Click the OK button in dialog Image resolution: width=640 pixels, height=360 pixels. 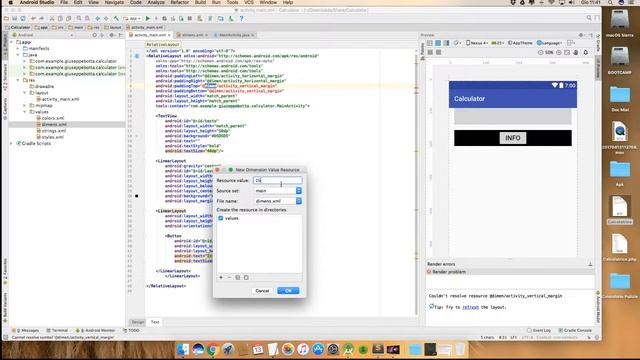[288, 291]
